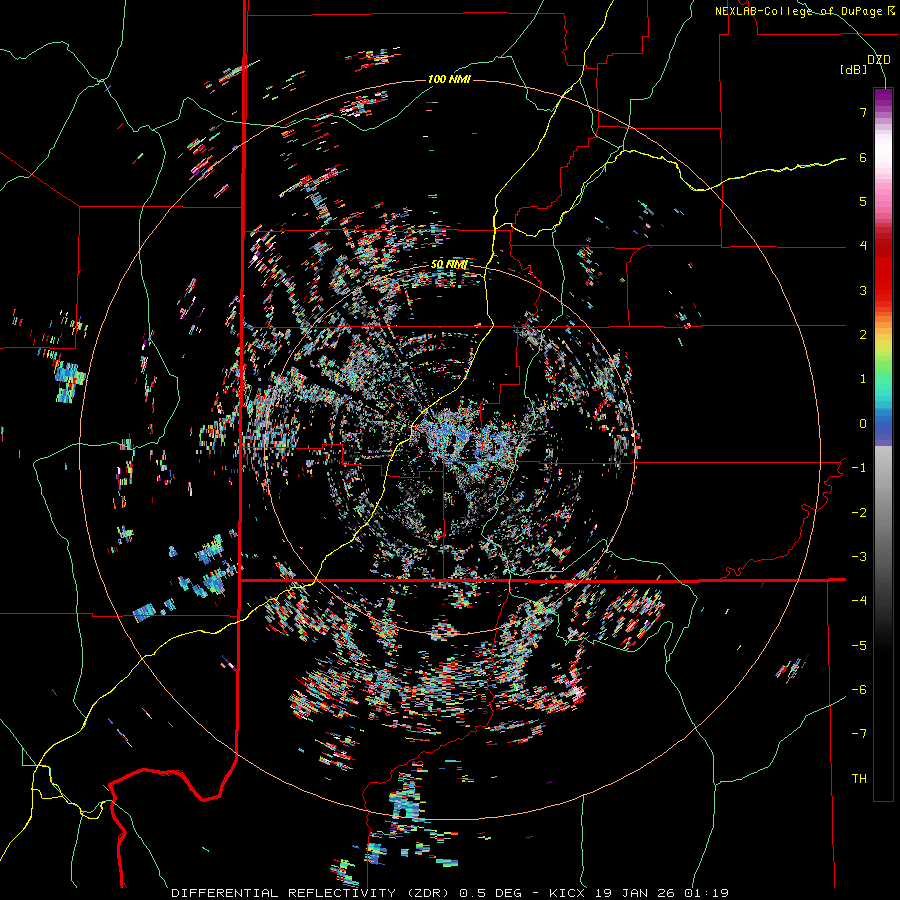
Task: Click the DZD product label above color scale
Action: (879, 60)
